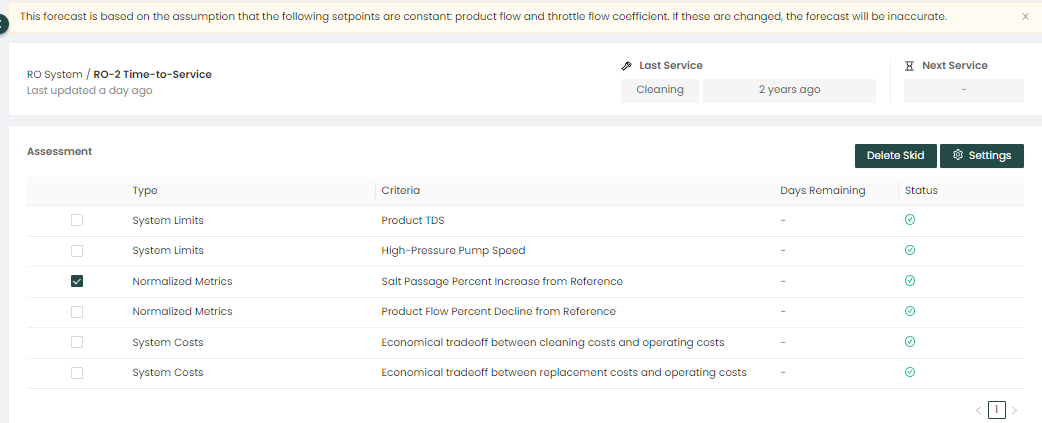Go to next page arrow
This screenshot has width=1042, height=423.
pyautogui.click(x=1014, y=410)
